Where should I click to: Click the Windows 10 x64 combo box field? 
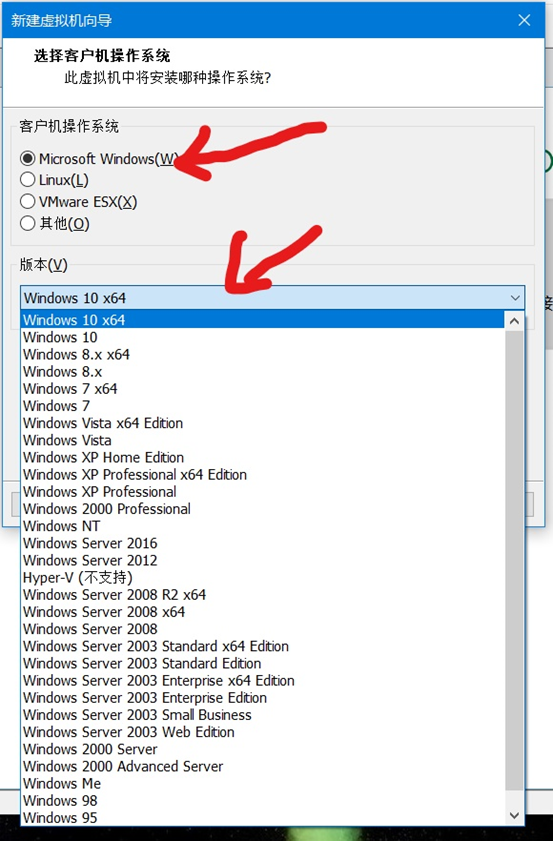272,298
